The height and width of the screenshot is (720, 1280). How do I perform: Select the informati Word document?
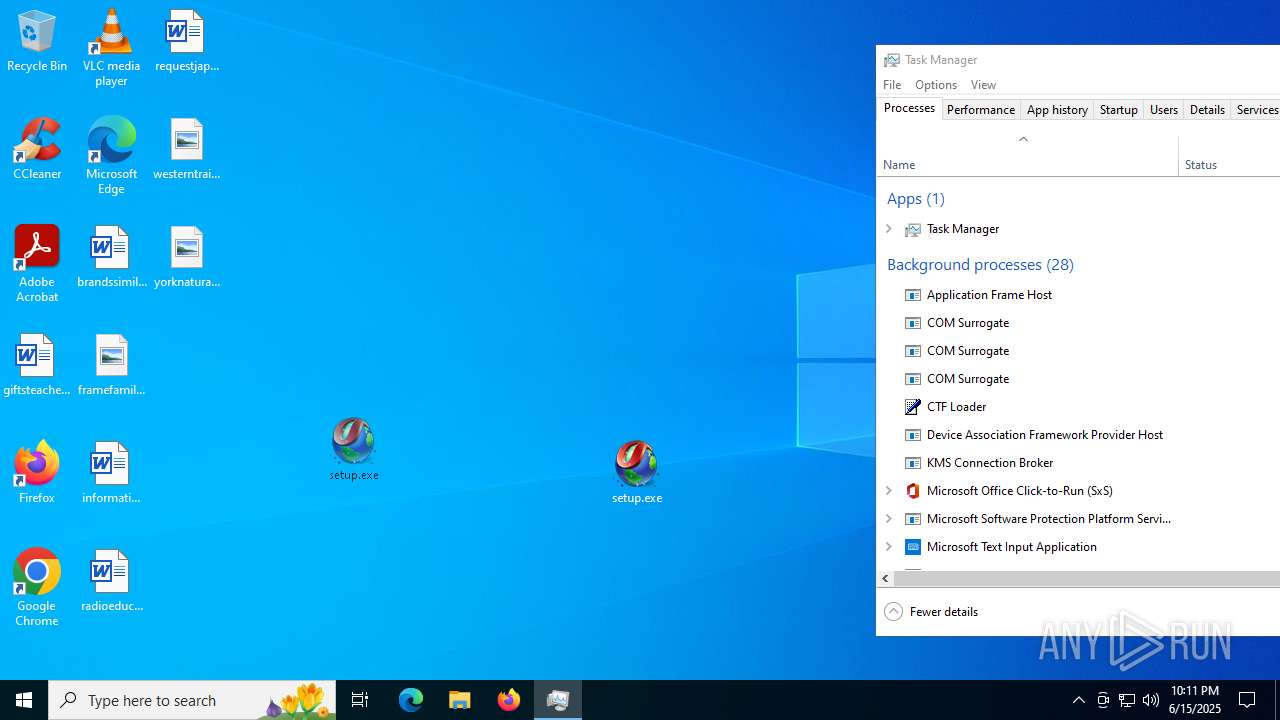click(111, 473)
